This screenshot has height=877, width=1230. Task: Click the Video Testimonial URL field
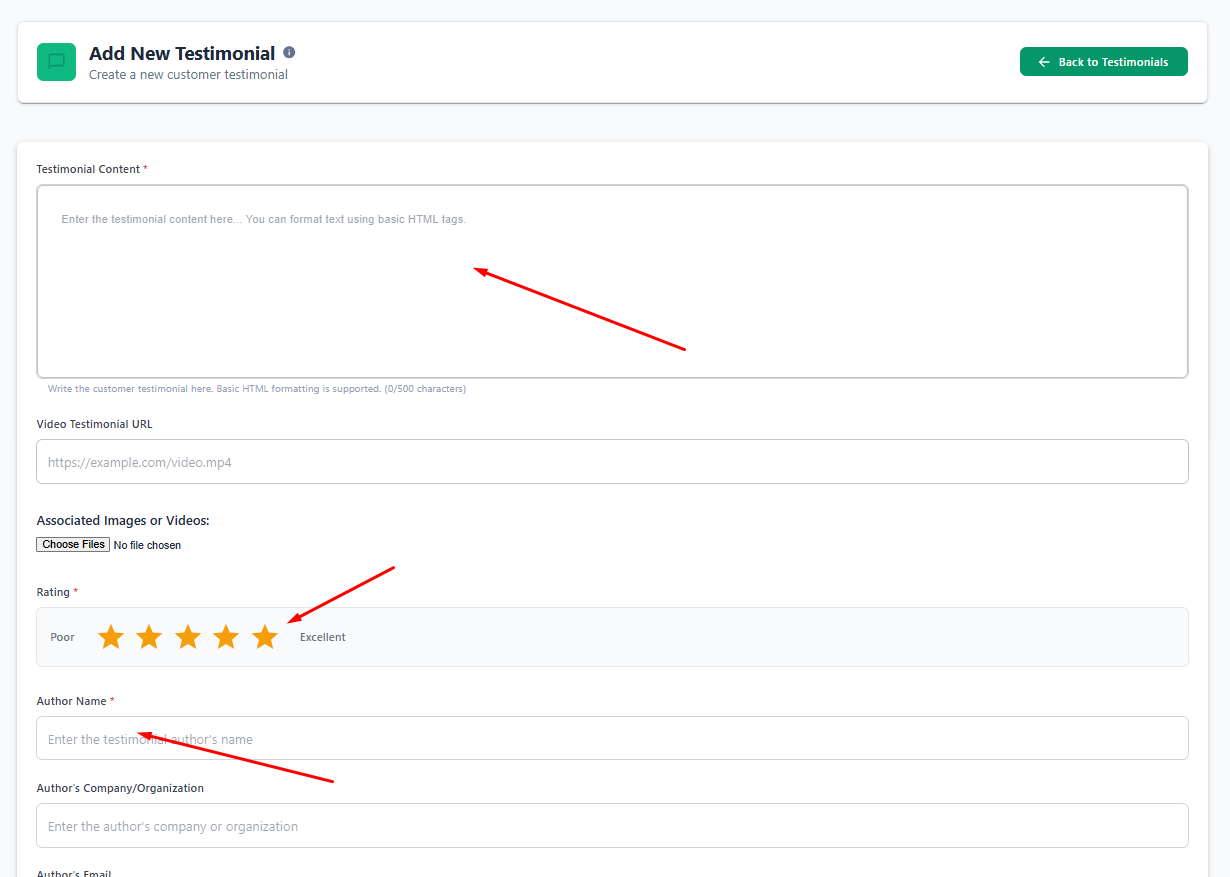pyautogui.click(x=612, y=462)
